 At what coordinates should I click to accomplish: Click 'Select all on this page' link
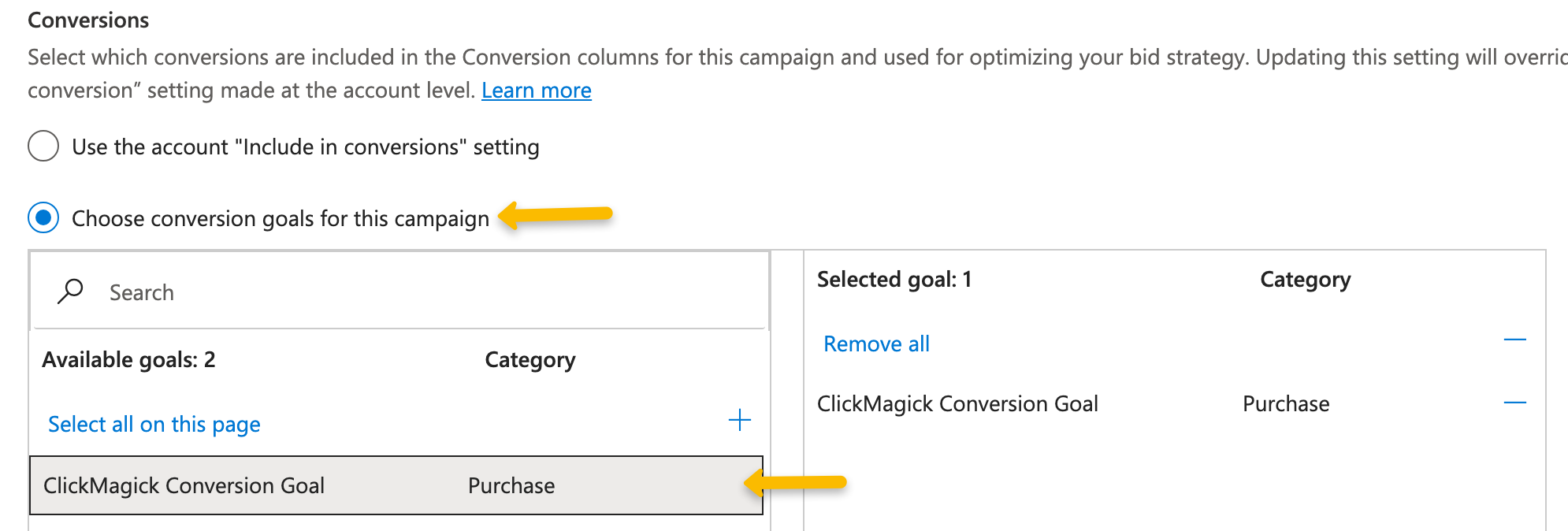tap(154, 424)
